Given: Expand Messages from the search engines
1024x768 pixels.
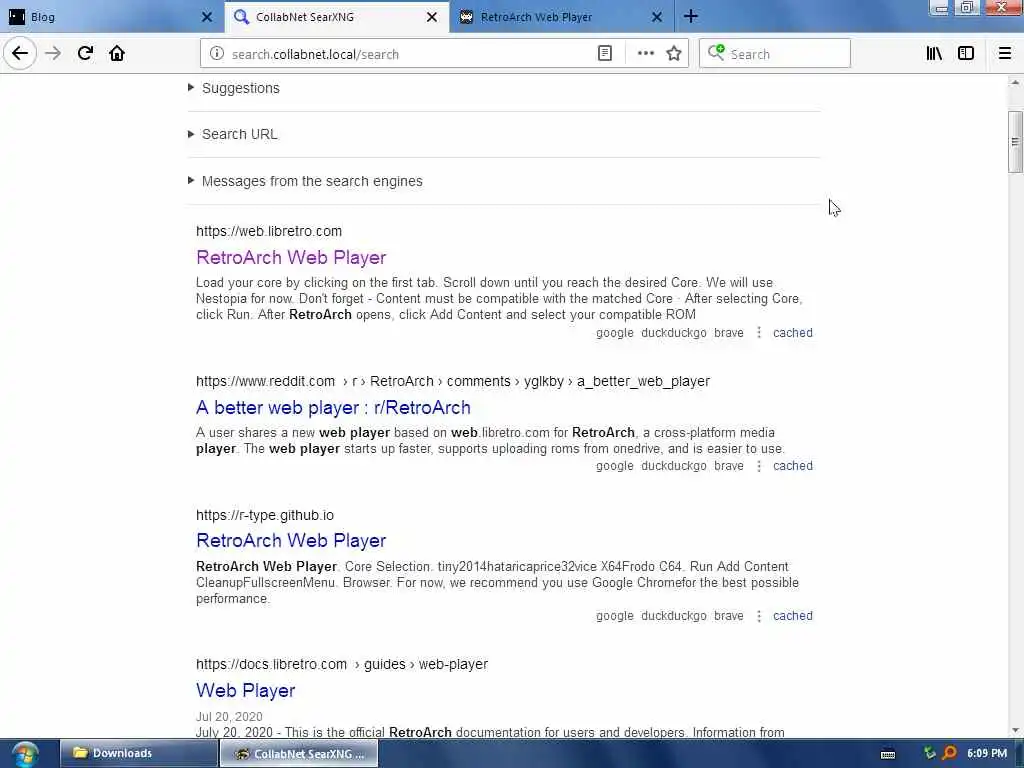Looking at the screenshot, I should (x=305, y=181).
